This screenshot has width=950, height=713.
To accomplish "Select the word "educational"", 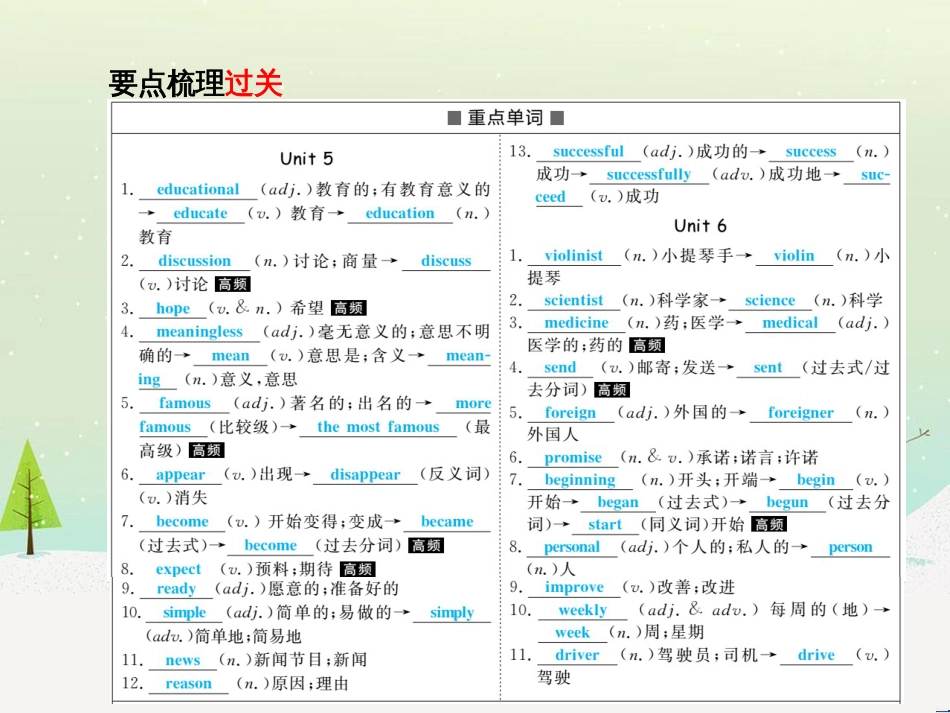I will [197, 189].
